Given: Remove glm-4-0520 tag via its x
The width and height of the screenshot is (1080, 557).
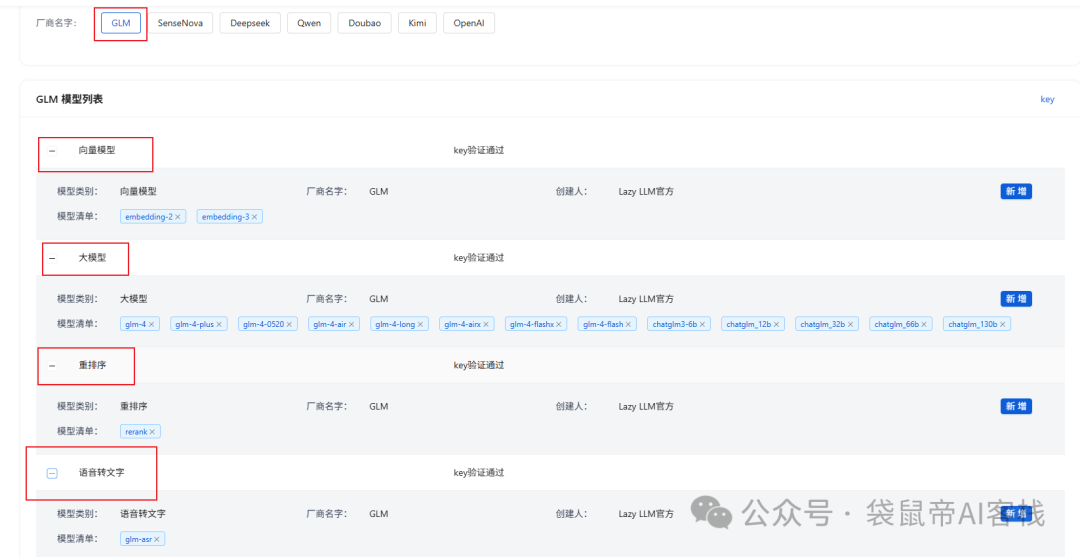Looking at the screenshot, I should pyautogui.click(x=289, y=324).
